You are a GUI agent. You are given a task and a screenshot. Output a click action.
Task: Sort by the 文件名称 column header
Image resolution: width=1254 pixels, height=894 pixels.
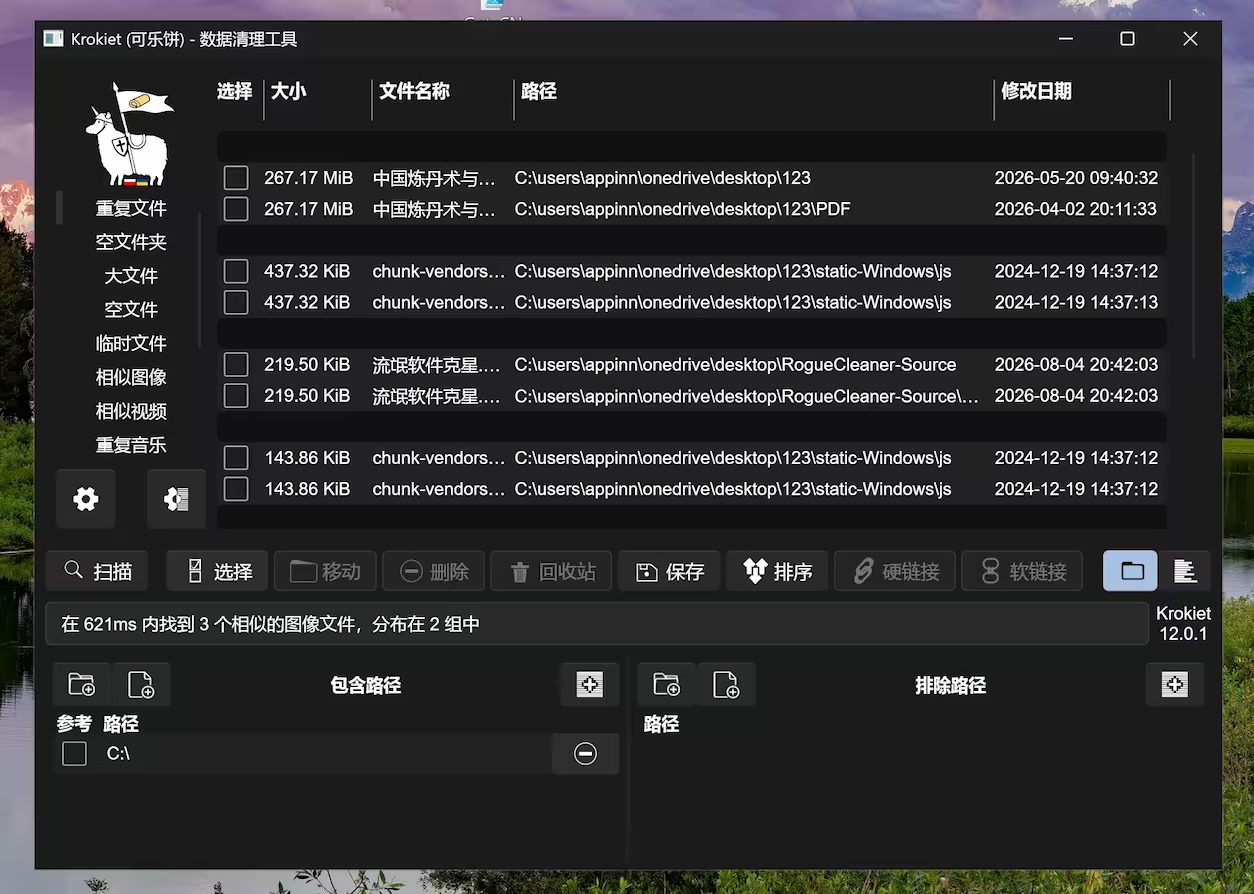tap(415, 91)
